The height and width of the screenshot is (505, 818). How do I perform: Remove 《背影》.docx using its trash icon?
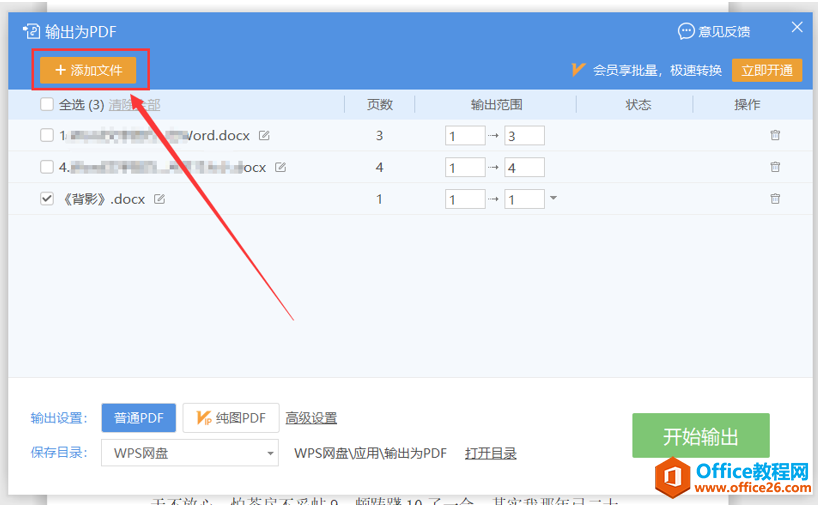[x=775, y=199]
